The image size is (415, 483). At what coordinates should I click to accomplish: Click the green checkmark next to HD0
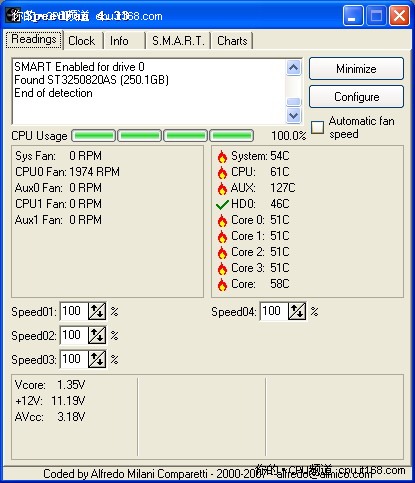[222, 204]
